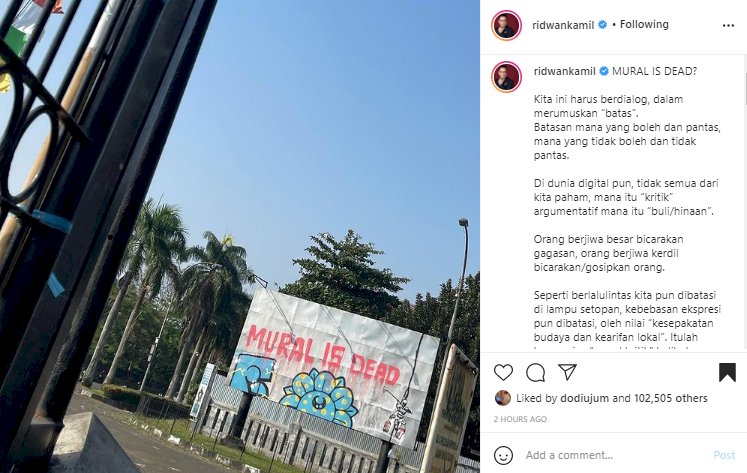Click verified badge in caption username

click(604, 71)
